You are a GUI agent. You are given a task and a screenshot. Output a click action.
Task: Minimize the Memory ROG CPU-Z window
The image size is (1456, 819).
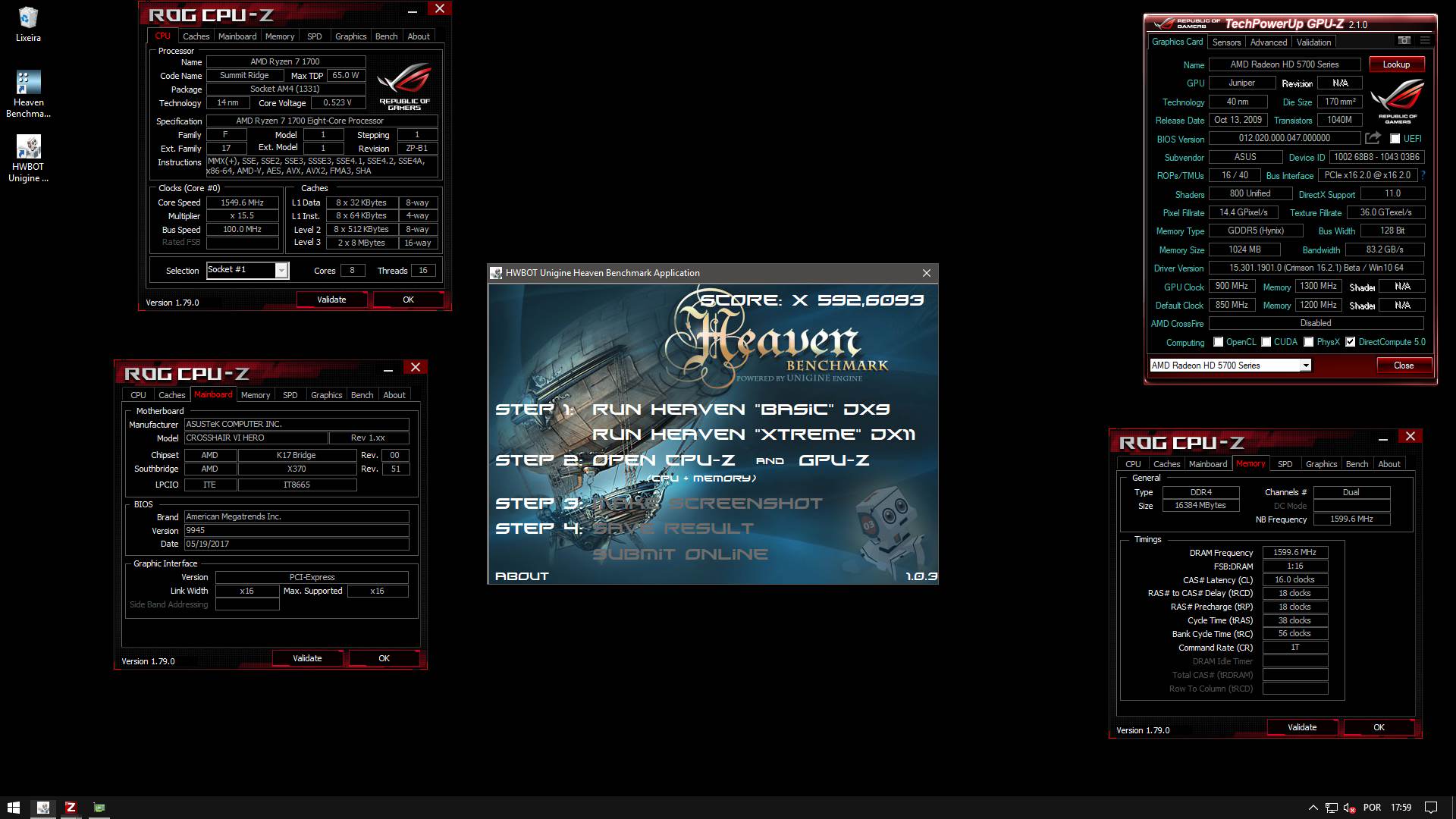[1382, 438]
